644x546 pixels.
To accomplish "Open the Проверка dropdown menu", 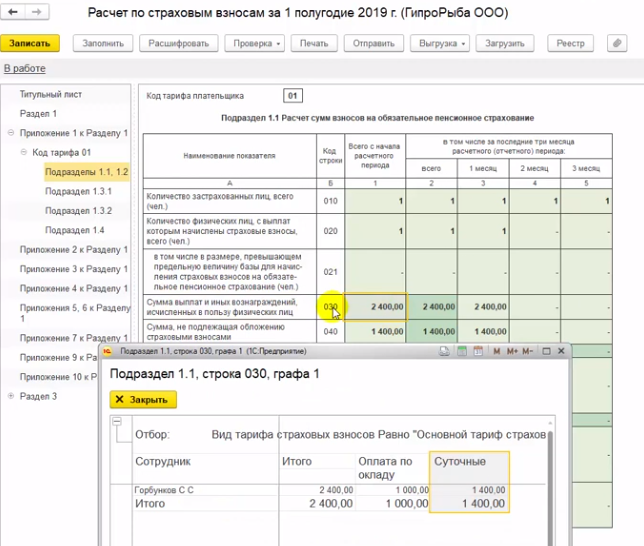I will tap(255, 44).
